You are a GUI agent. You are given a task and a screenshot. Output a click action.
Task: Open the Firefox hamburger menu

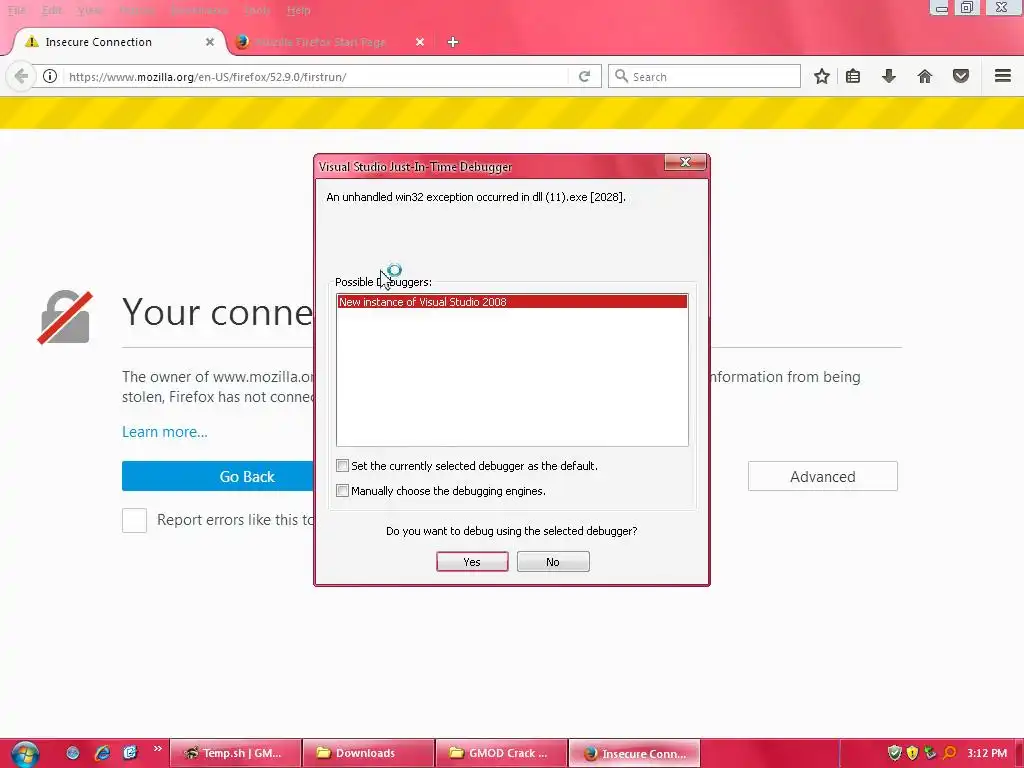(1003, 76)
